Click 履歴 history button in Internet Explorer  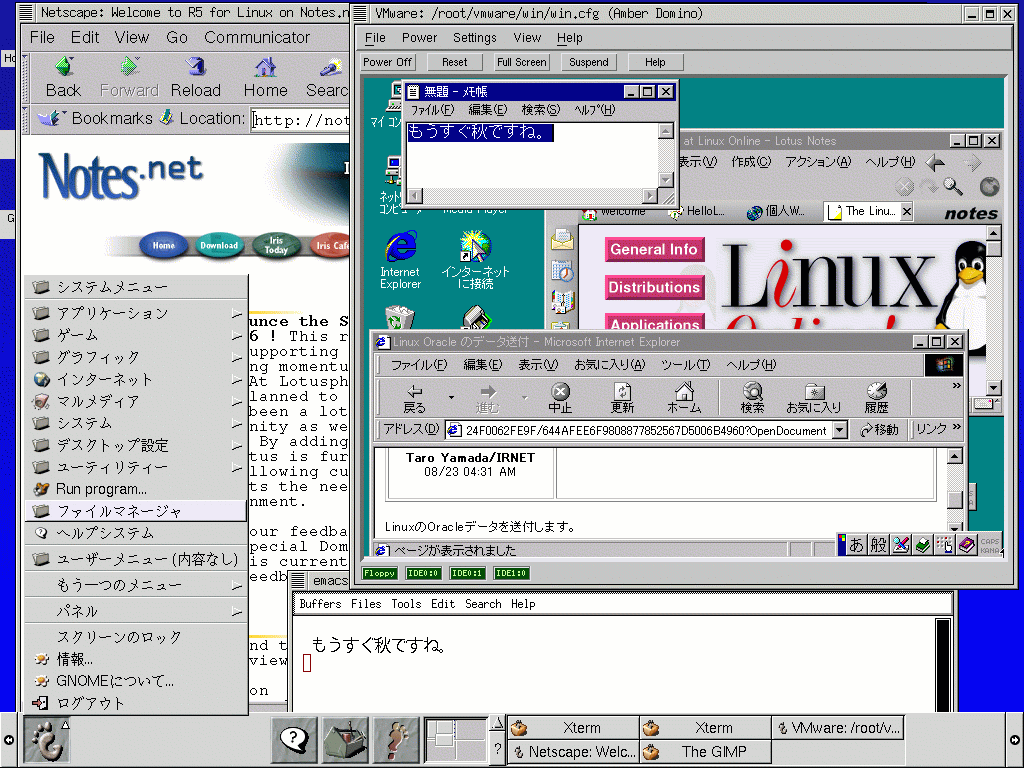pyautogui.click(x=876, y=398)
